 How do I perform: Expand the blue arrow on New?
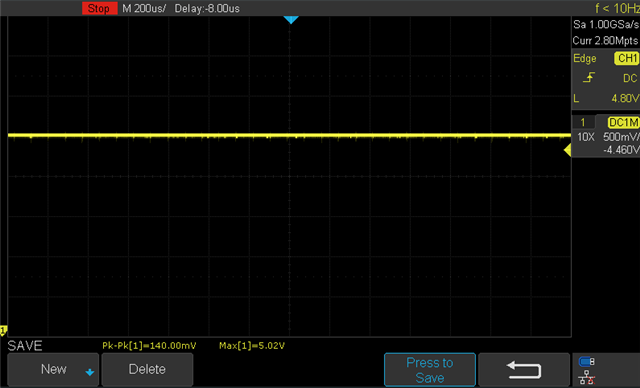[90, 372]
